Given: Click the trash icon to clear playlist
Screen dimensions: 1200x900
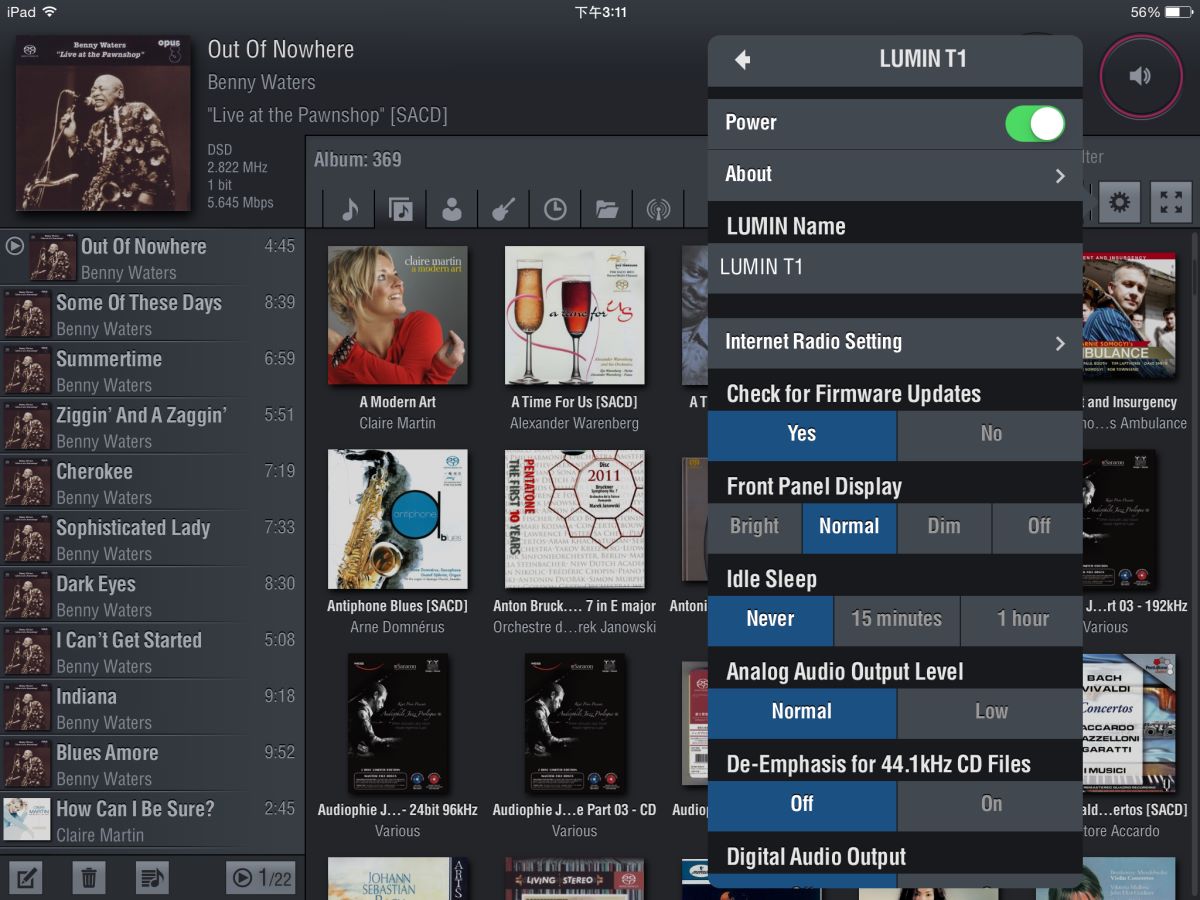Looking at the screenshot, I should point(89,878).
